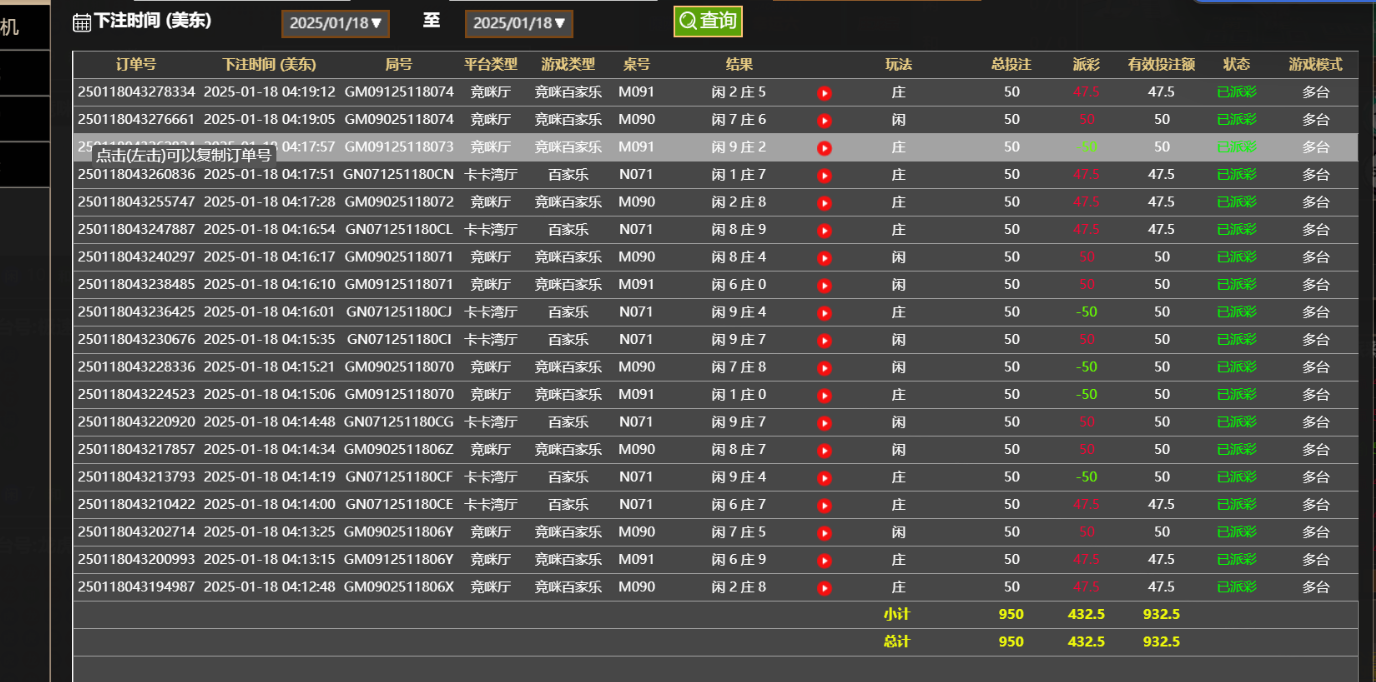1376x682 pixels.
Task: Play video replay for order 250118043228336
Action: click(824, 368)
